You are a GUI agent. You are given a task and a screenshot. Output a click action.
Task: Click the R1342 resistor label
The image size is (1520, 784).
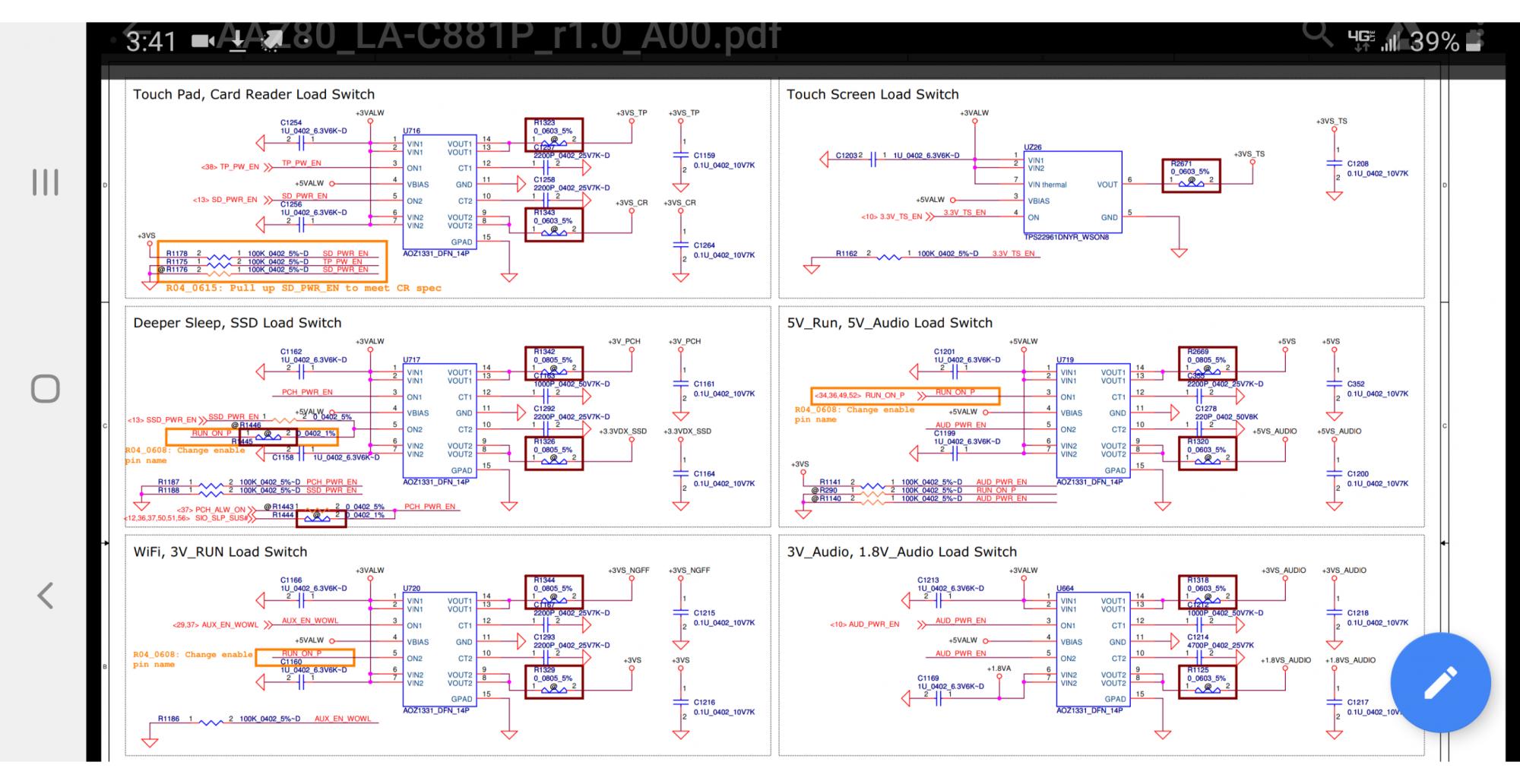pos(544,352)
